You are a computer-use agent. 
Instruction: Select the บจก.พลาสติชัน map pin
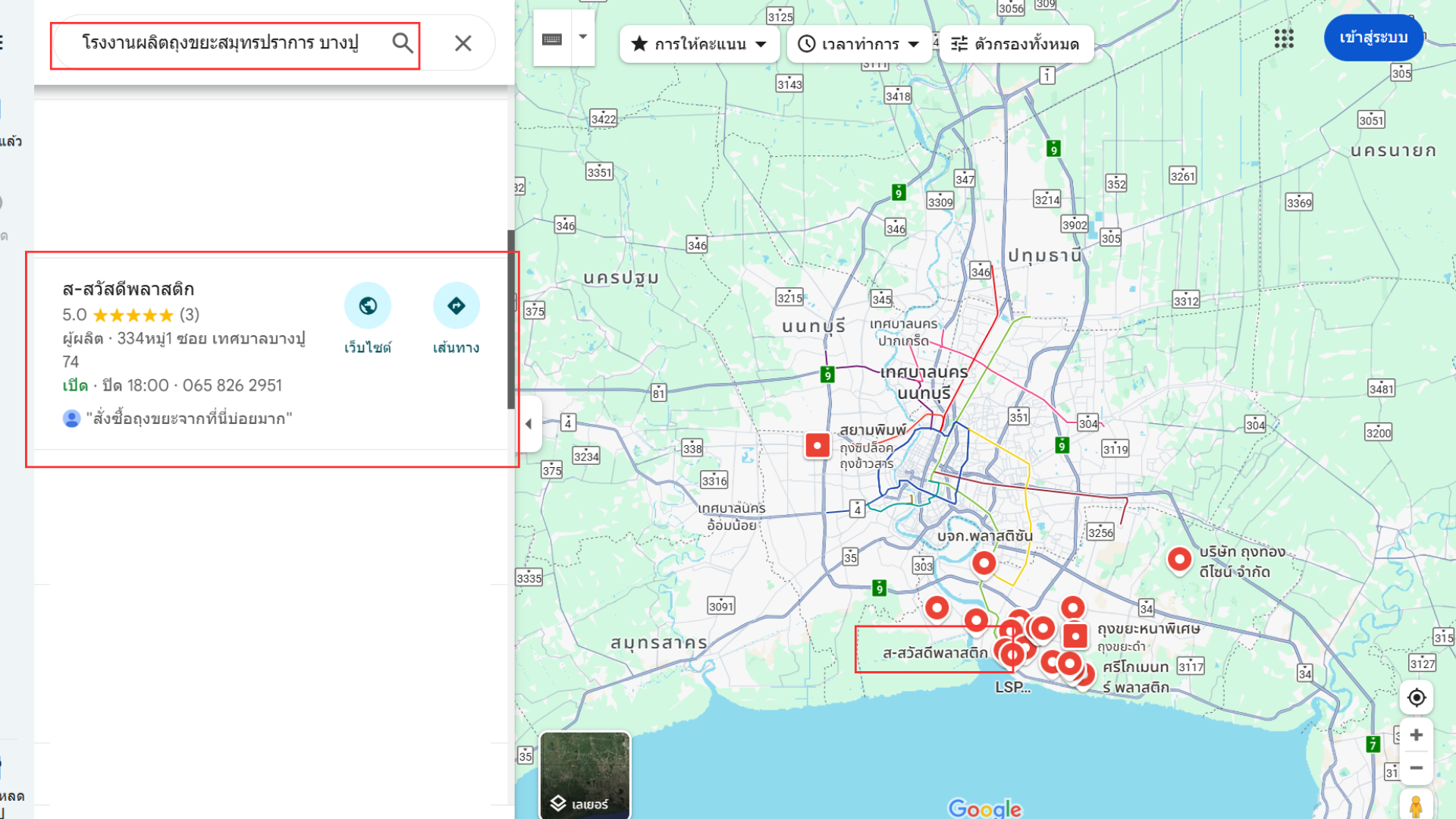(984, 563)
